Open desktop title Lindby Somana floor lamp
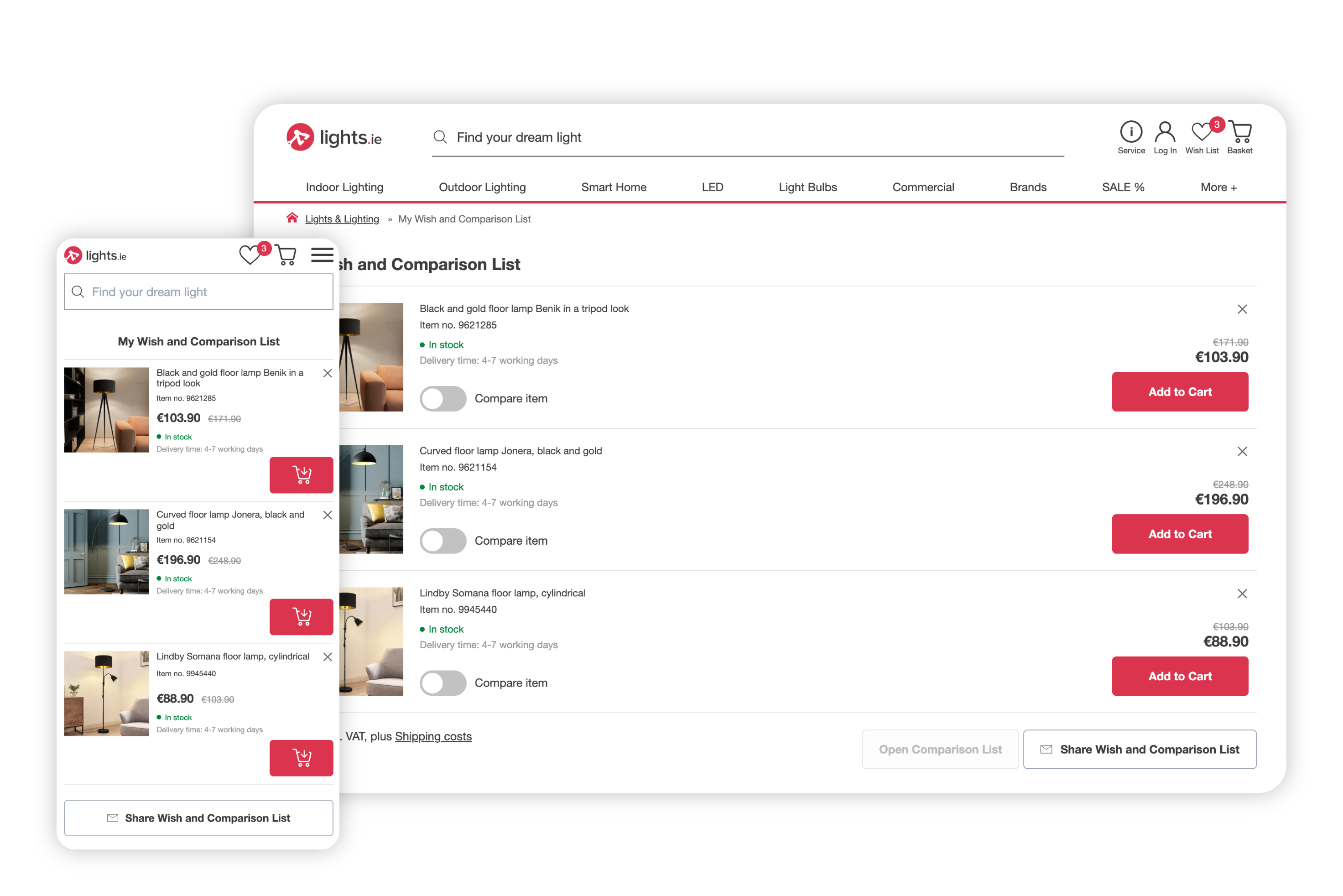Image resolution: width=1343 pixels, height=896 pixels. 502,593
